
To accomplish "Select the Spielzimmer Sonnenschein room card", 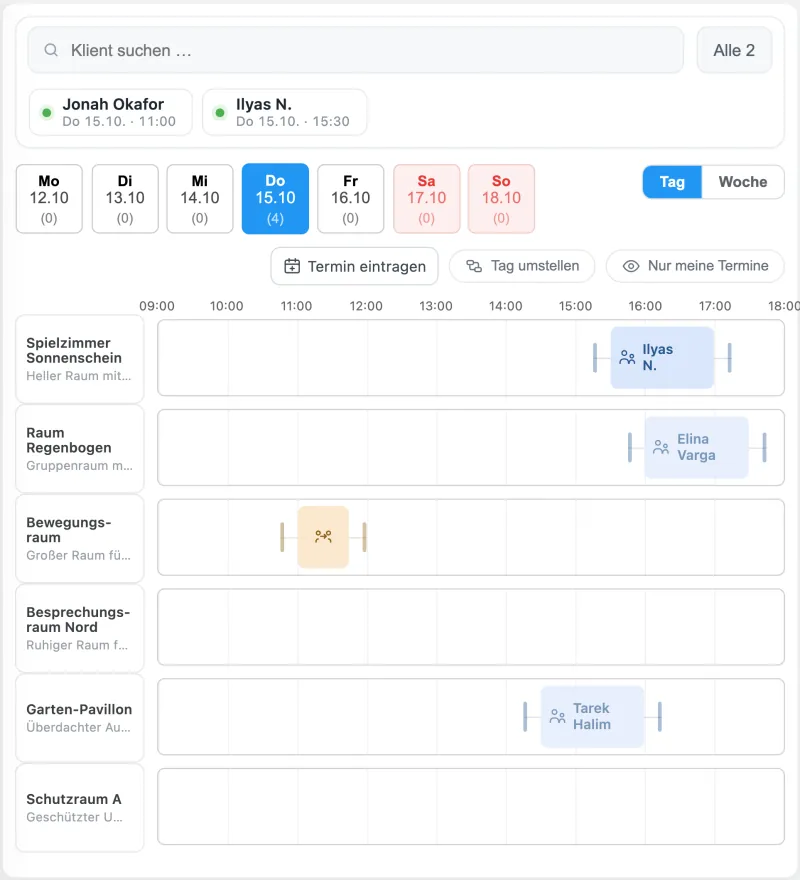I will coord(80,359).
